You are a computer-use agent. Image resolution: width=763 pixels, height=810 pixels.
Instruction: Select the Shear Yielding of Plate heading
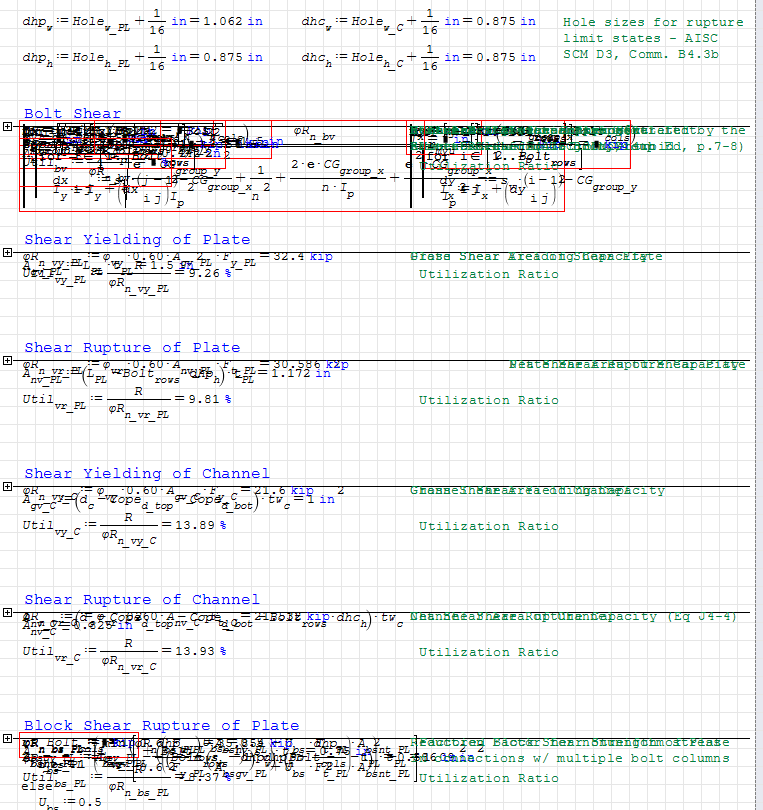point(137,240)
